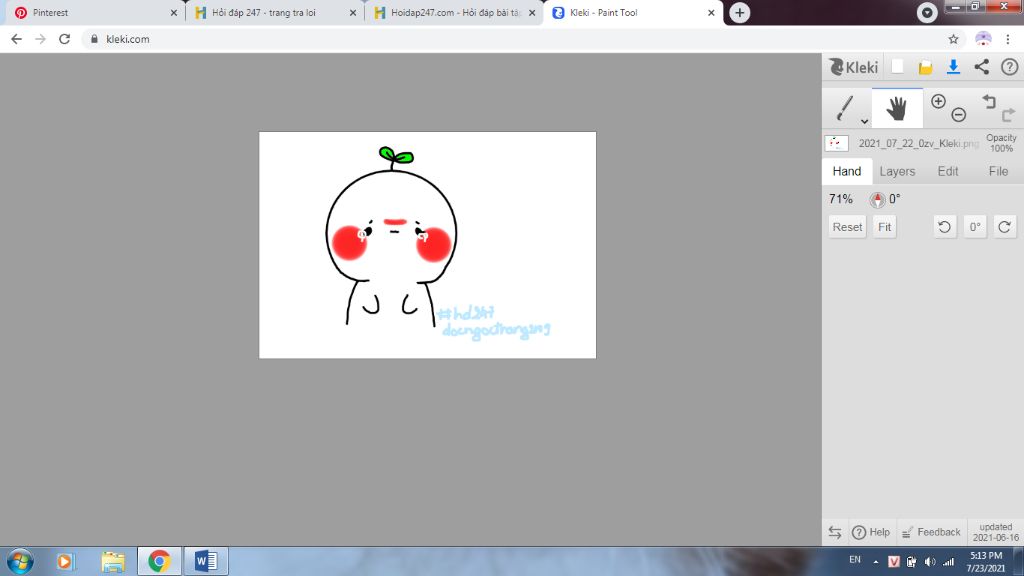Open Word from the taskbar
Viewport: 1024px width, 576px height.
[206, 561]
